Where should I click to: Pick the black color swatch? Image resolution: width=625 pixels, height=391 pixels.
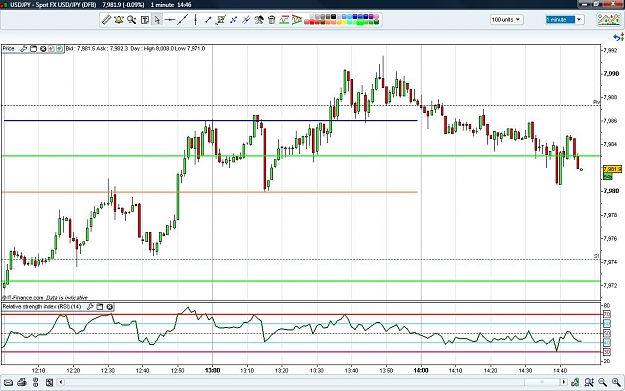[x=333, y=17]
